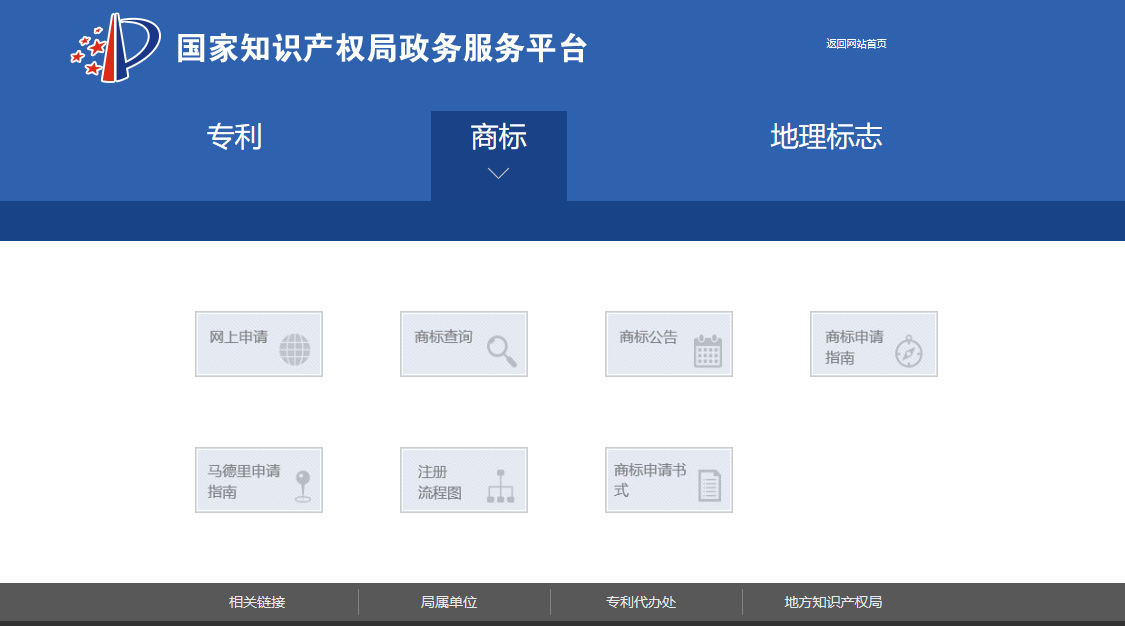
Task: Click 专利代办处 in the footer
Action: (x=639, y=602)
